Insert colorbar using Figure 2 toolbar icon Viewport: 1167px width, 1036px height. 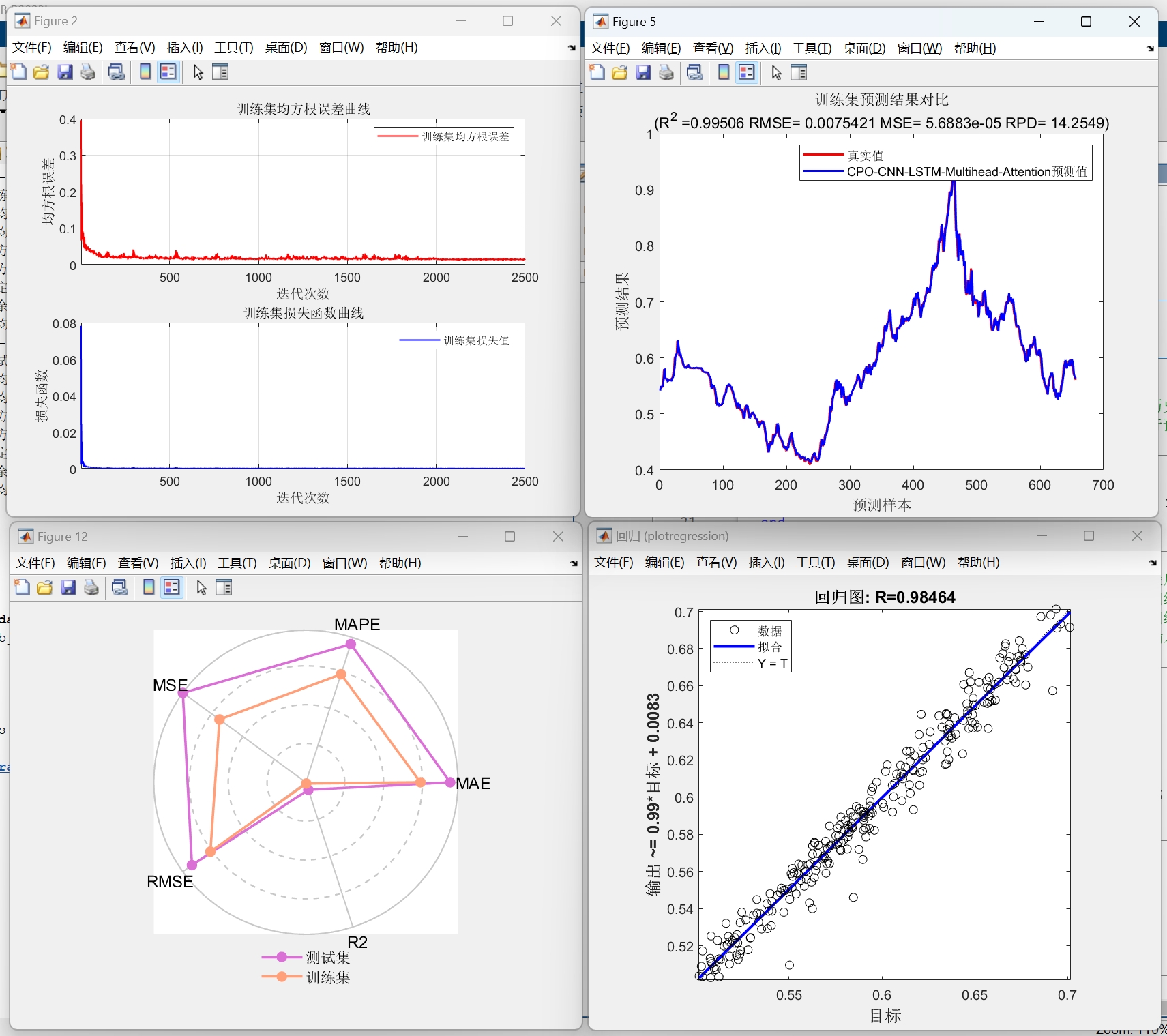tap(145, 72)
